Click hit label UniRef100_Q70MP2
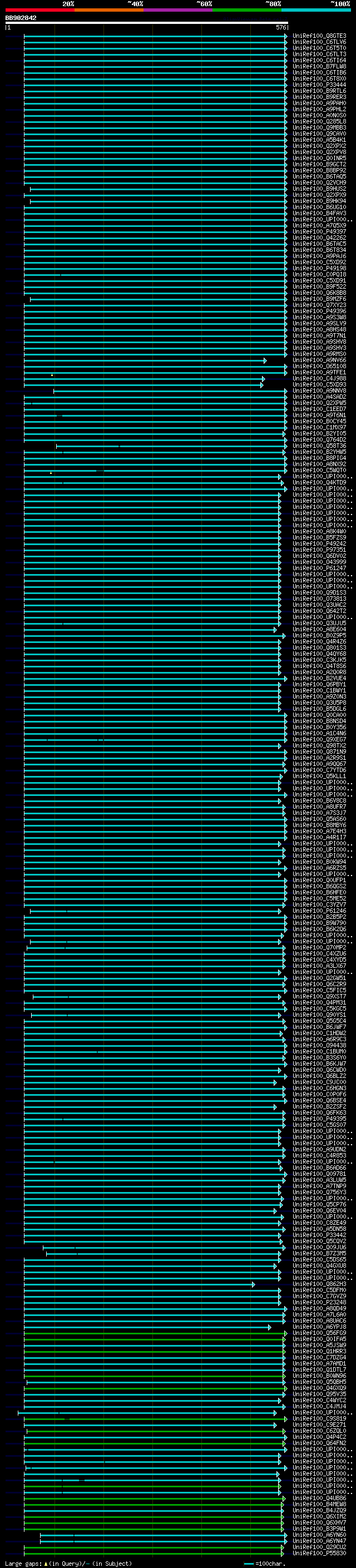The image size is (356, 1568). click(x=319, y=948)
